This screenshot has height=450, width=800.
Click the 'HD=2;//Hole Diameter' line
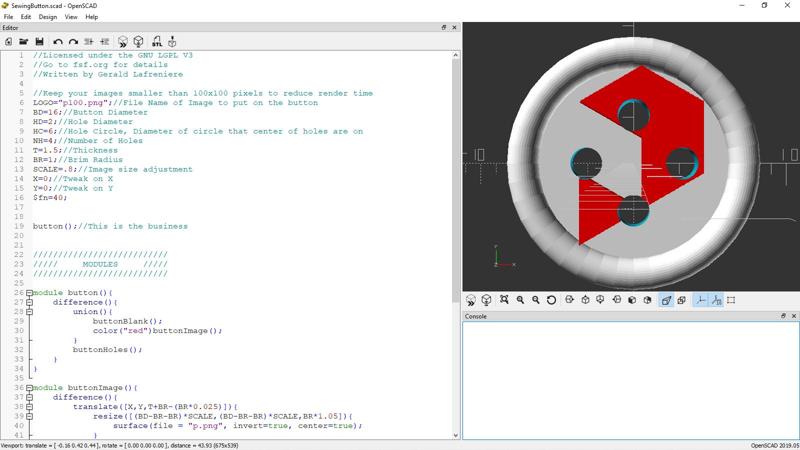(x=83, y=121)
